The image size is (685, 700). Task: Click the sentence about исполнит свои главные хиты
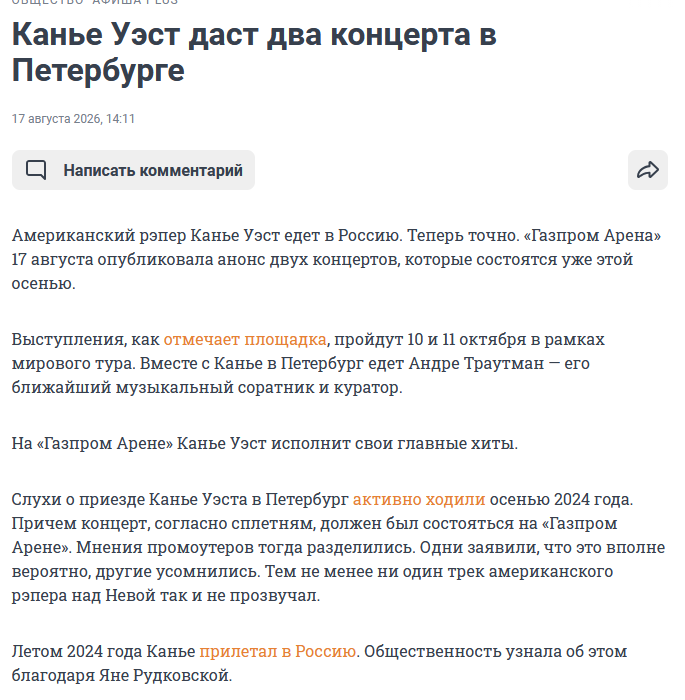pyautogui.click(x=265, y=443)
